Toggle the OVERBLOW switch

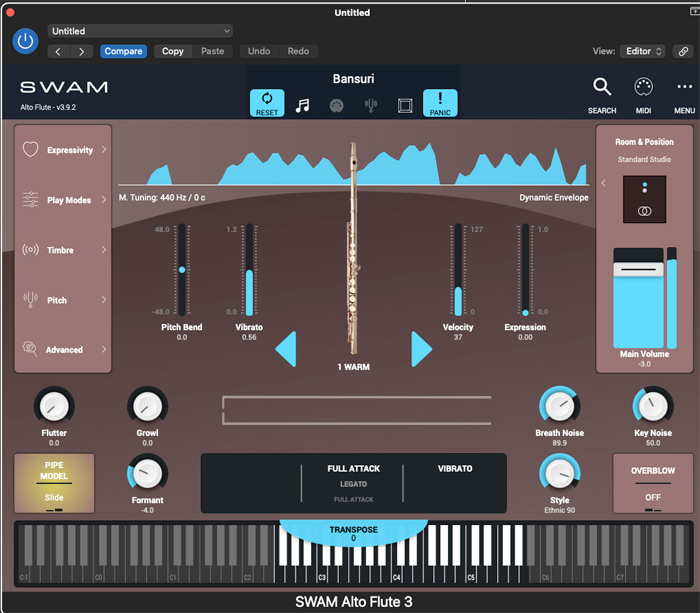click(x=652, y=484)
